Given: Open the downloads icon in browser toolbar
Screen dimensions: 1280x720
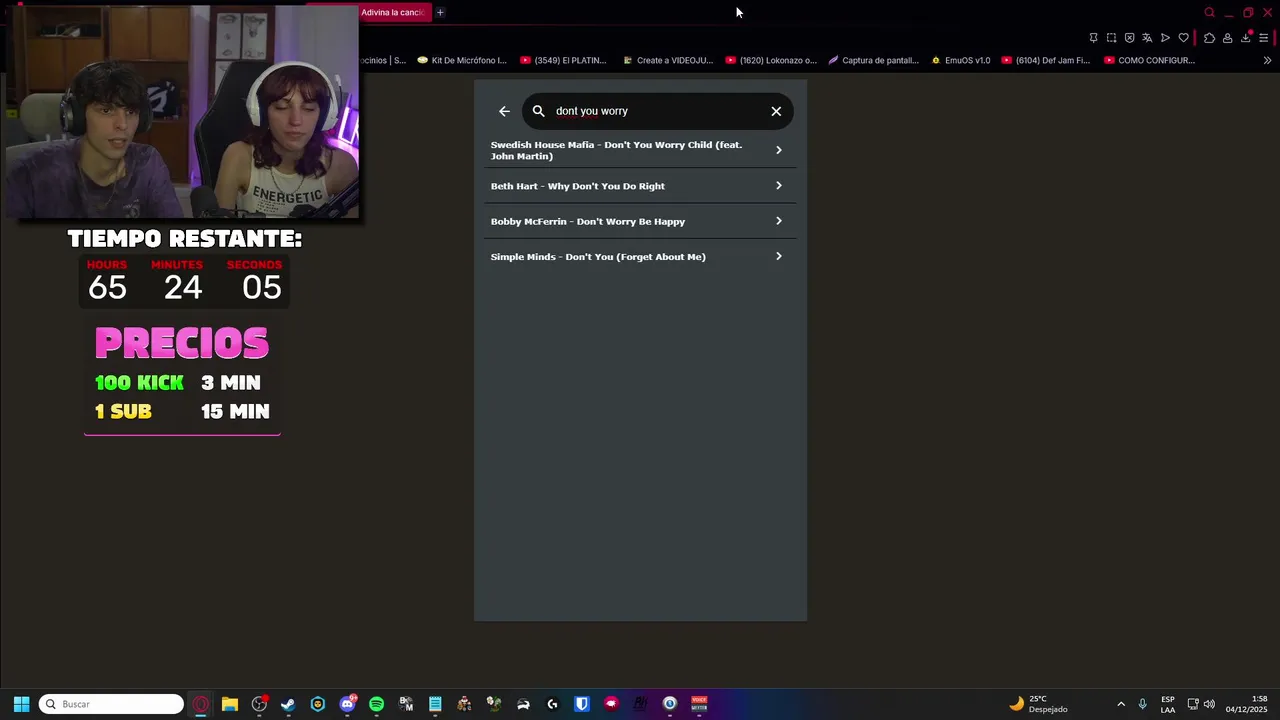Looking at the screenshot, I should click(1245, 38).
